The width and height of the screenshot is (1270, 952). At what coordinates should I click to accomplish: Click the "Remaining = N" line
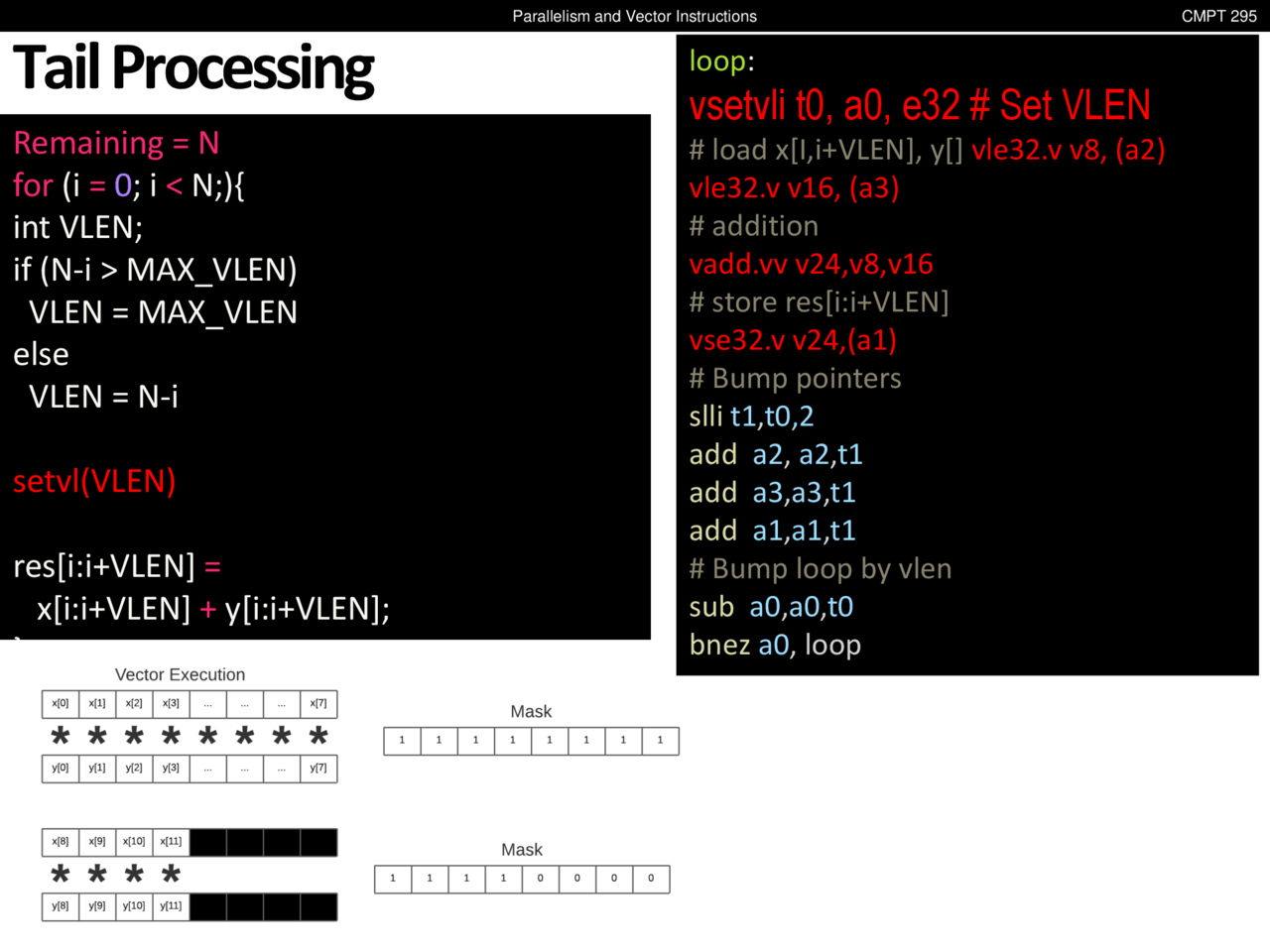tap(116, 143)
